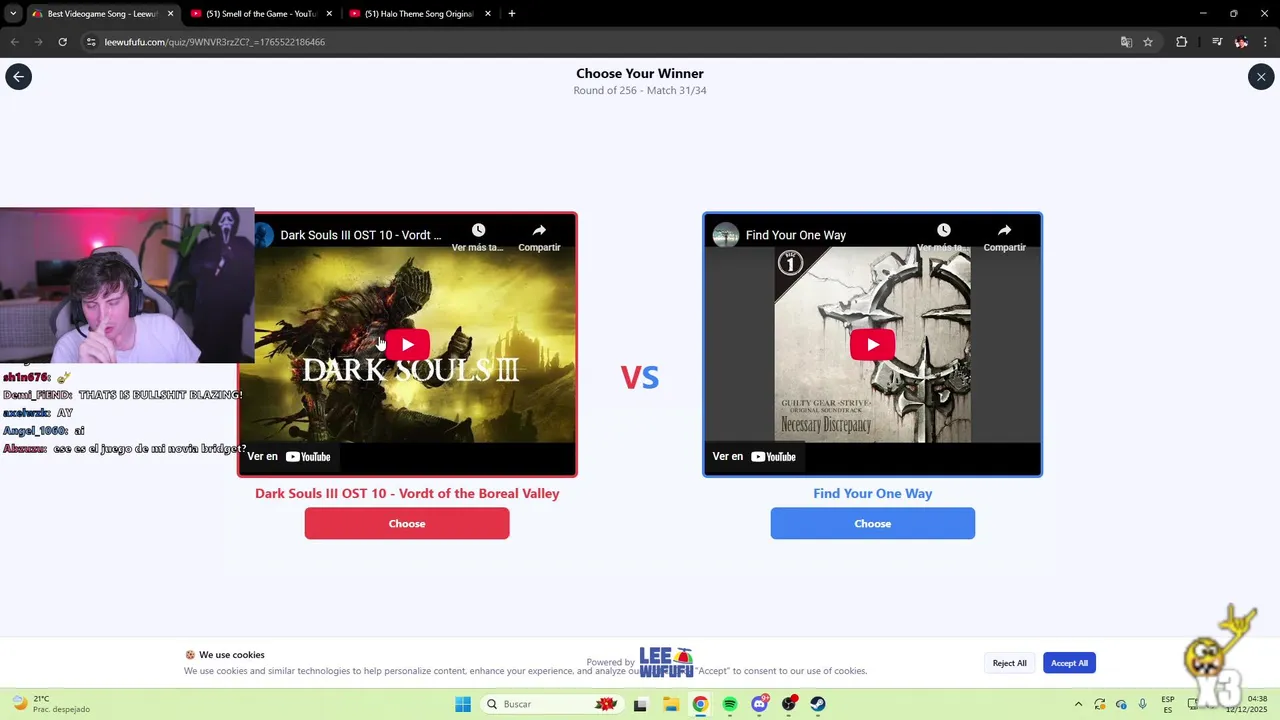Image resolution: width=1280 pixels, height=720 pixels.
Task: Click the share arrow on Find Your One Way video
Action: tap(1004, 230)
